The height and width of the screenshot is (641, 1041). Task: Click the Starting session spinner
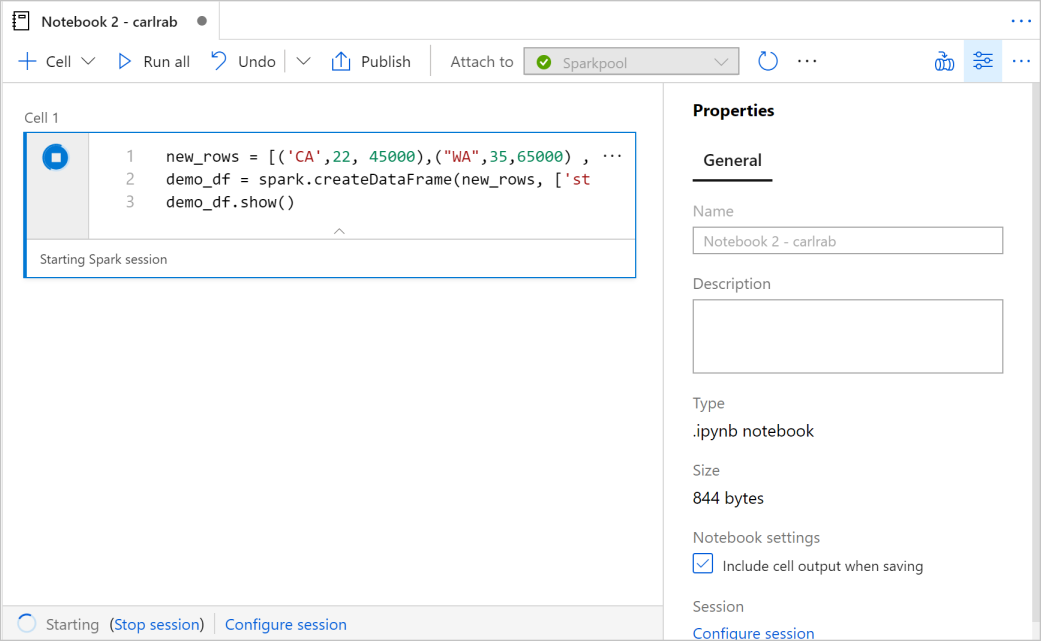click(x=26, y=623)
